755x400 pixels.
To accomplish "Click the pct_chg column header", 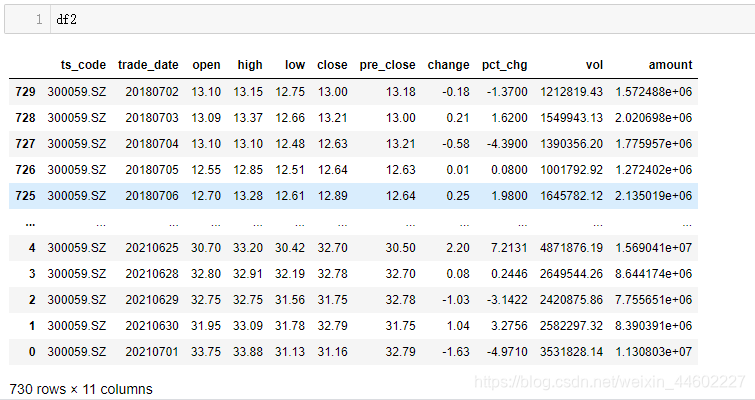I will point(505,65).
